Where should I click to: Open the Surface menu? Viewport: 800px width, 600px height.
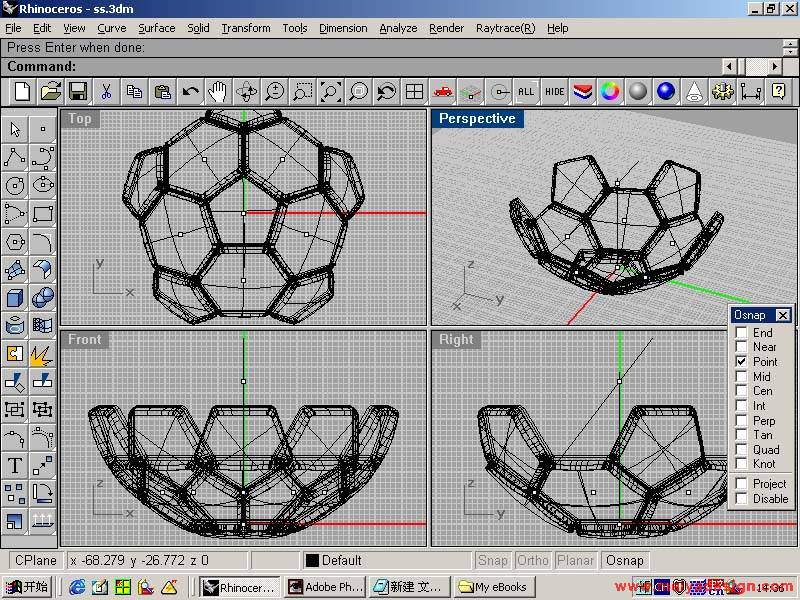(156, 28)
